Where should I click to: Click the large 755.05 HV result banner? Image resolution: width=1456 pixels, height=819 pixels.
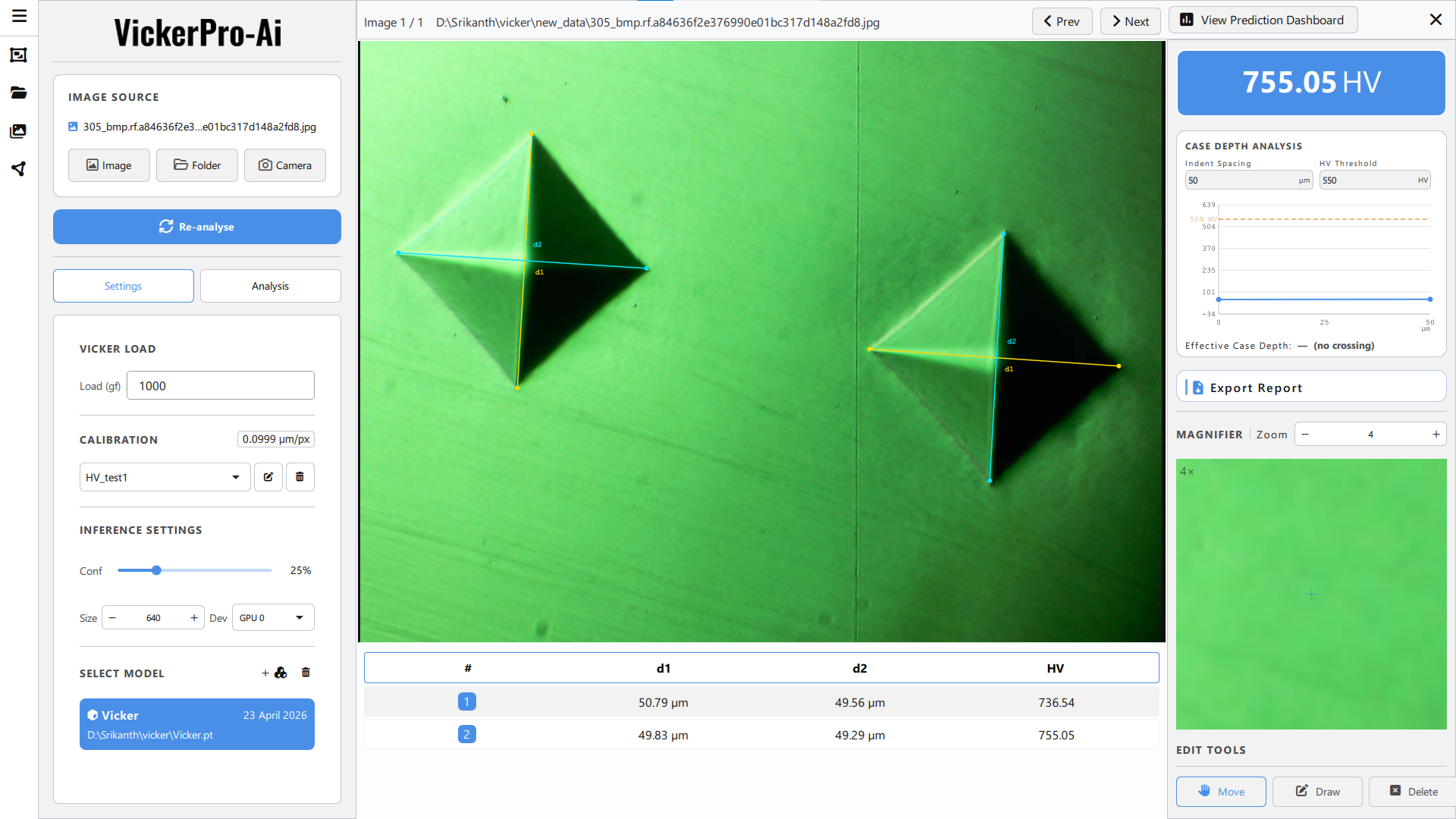[x=1311, y=83]
